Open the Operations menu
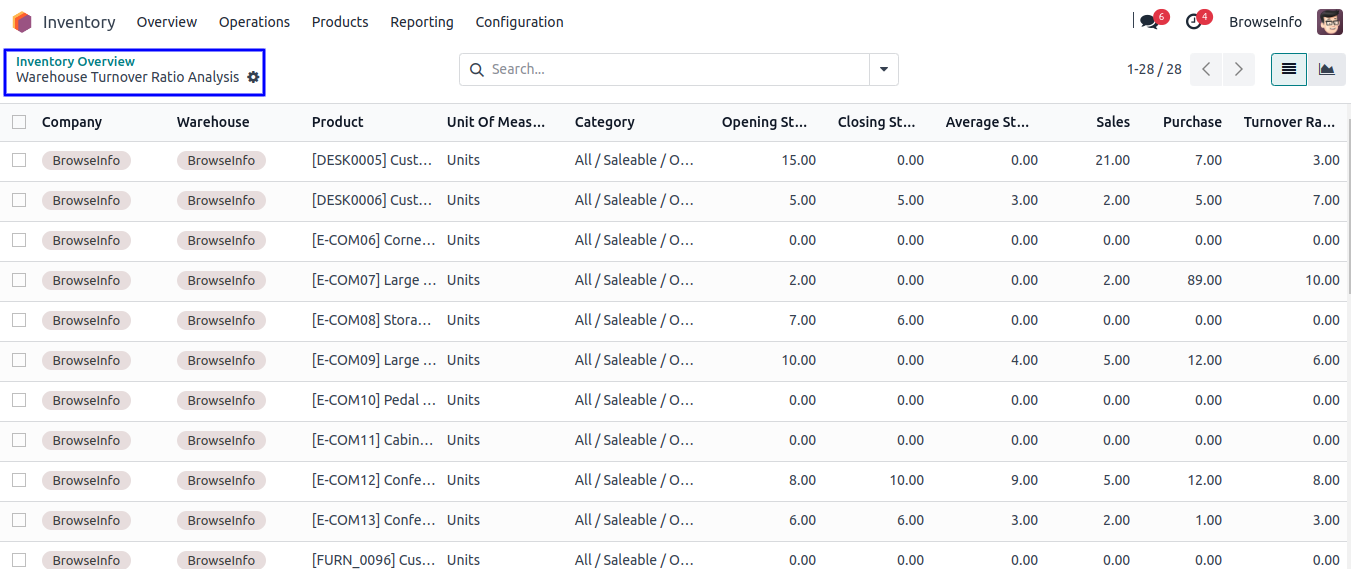1351x569 pixels. coord(254,22)
